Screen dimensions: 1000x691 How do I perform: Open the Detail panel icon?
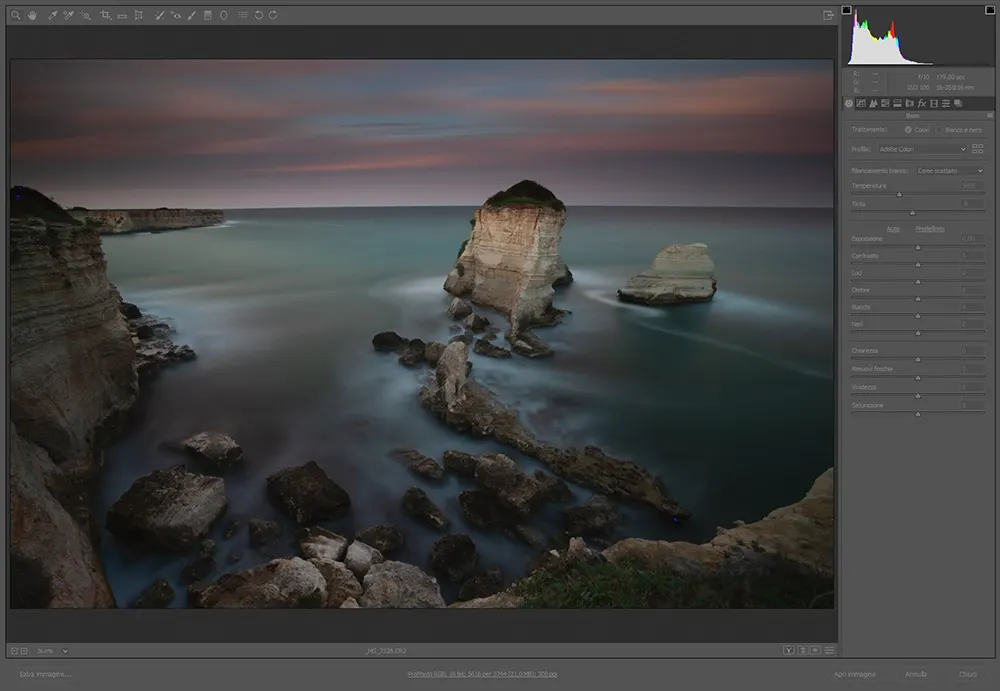[873, 103]
